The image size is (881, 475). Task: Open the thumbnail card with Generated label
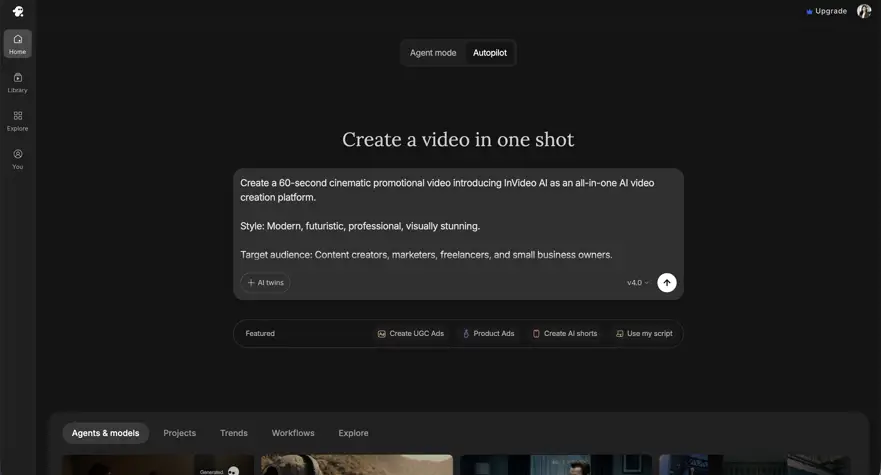[158, 465]
